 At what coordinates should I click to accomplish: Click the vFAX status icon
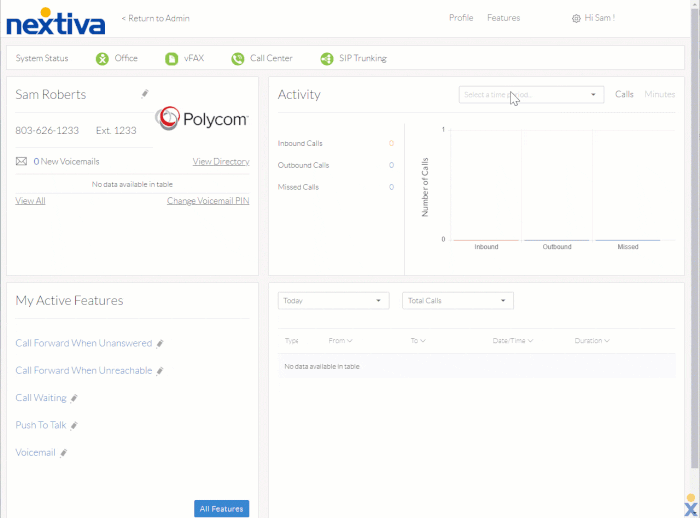pyautogui.click(x=171, y=58)
